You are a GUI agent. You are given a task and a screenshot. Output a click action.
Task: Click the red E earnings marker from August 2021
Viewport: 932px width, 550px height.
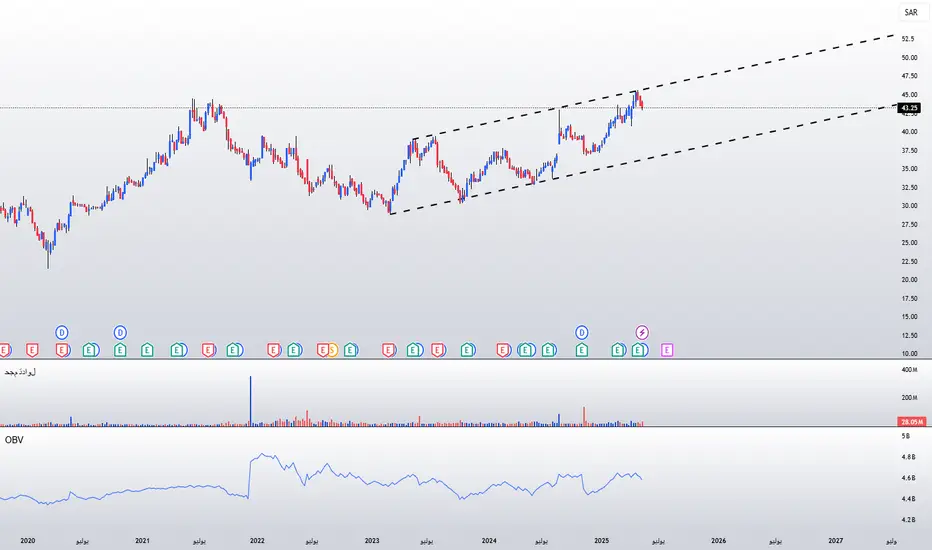pyautogui.click(x=208, y=350)
